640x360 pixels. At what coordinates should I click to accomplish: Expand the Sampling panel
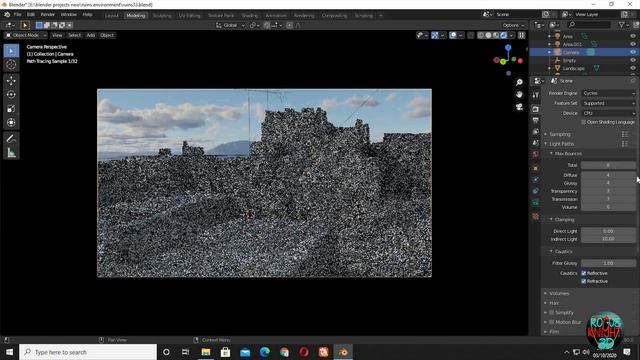[x=559, y=134]
